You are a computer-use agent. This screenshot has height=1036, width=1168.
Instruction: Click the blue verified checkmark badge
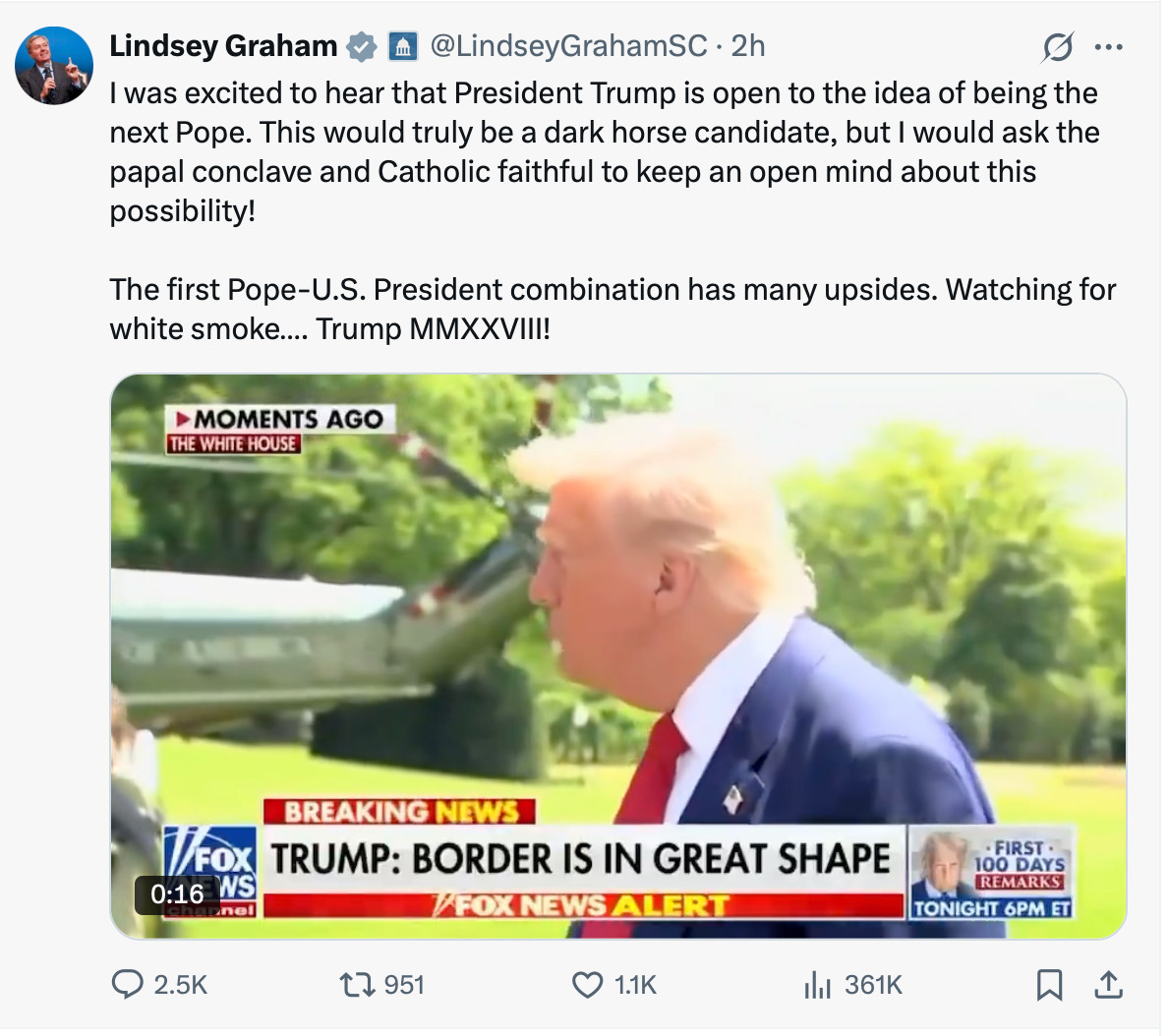[361, 47]
